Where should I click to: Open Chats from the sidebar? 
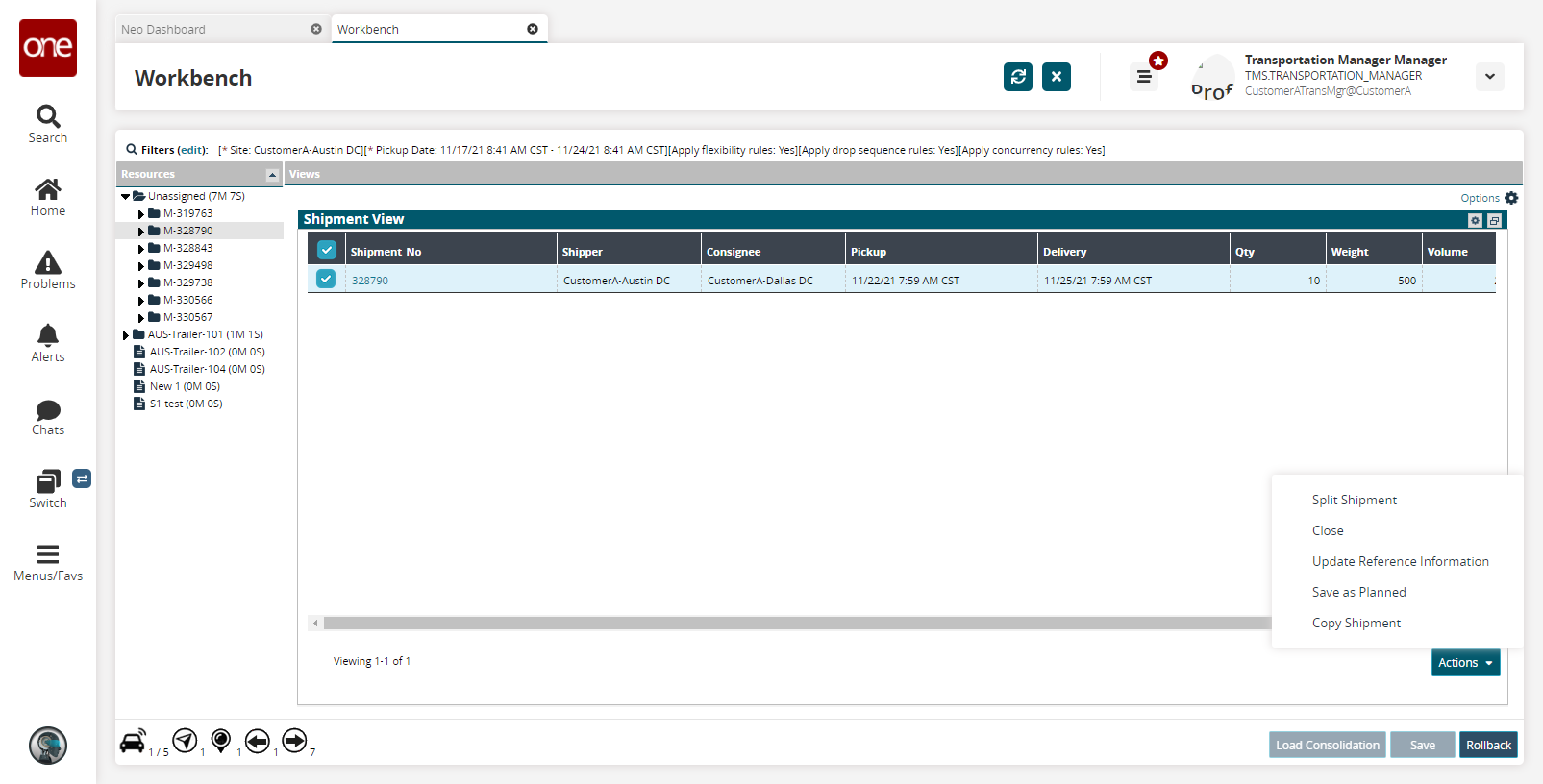tap(48, 417)
